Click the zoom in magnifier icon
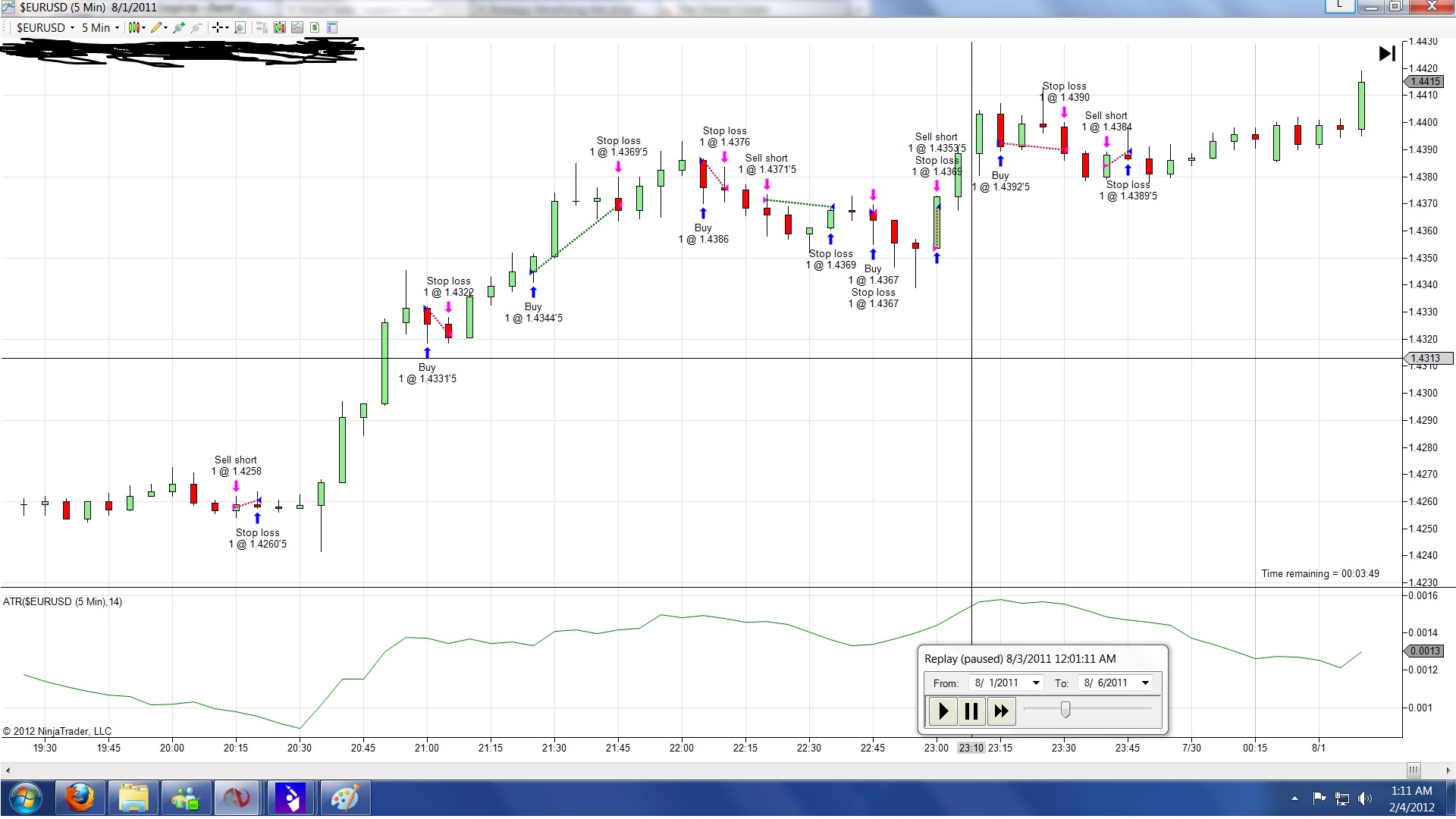 point(178,27)
